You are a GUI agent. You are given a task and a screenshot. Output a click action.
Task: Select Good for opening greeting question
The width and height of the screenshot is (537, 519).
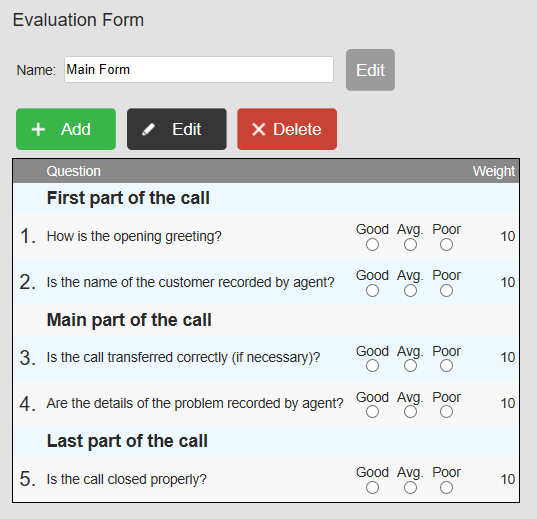[372, 245]
